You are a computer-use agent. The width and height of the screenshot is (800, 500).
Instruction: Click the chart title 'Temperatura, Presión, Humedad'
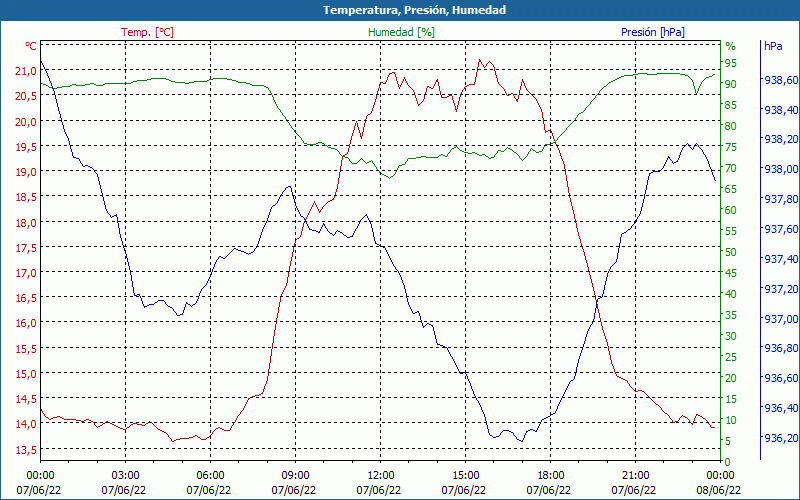[x=414, y=10]
